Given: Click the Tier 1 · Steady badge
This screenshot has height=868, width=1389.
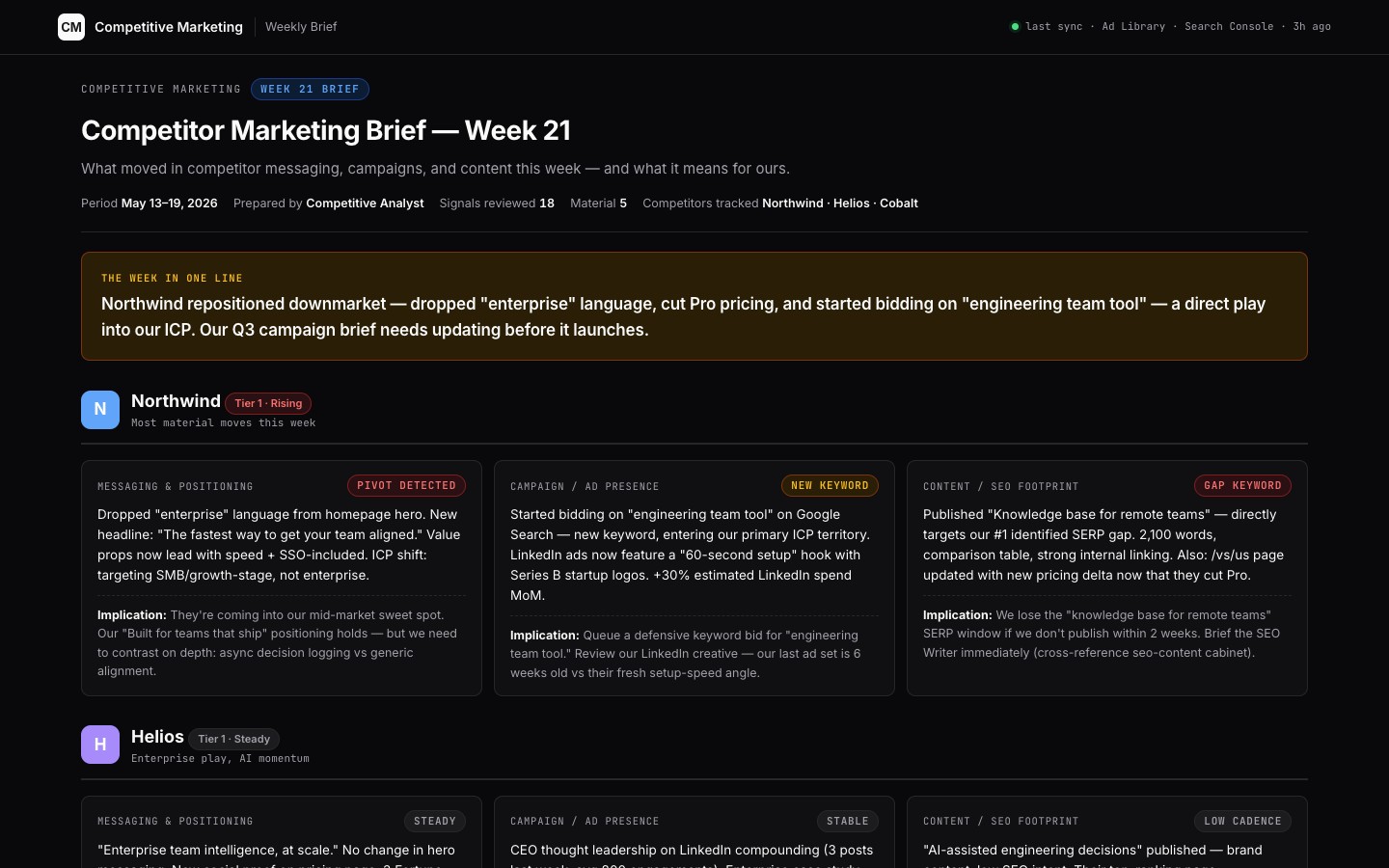Looking at the screenshot, I should [x=233, y=739].
